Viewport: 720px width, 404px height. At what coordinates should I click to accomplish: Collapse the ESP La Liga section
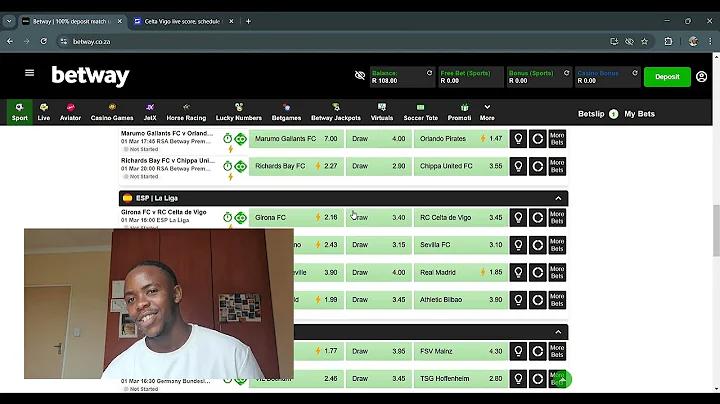click(x=558, y=198)
